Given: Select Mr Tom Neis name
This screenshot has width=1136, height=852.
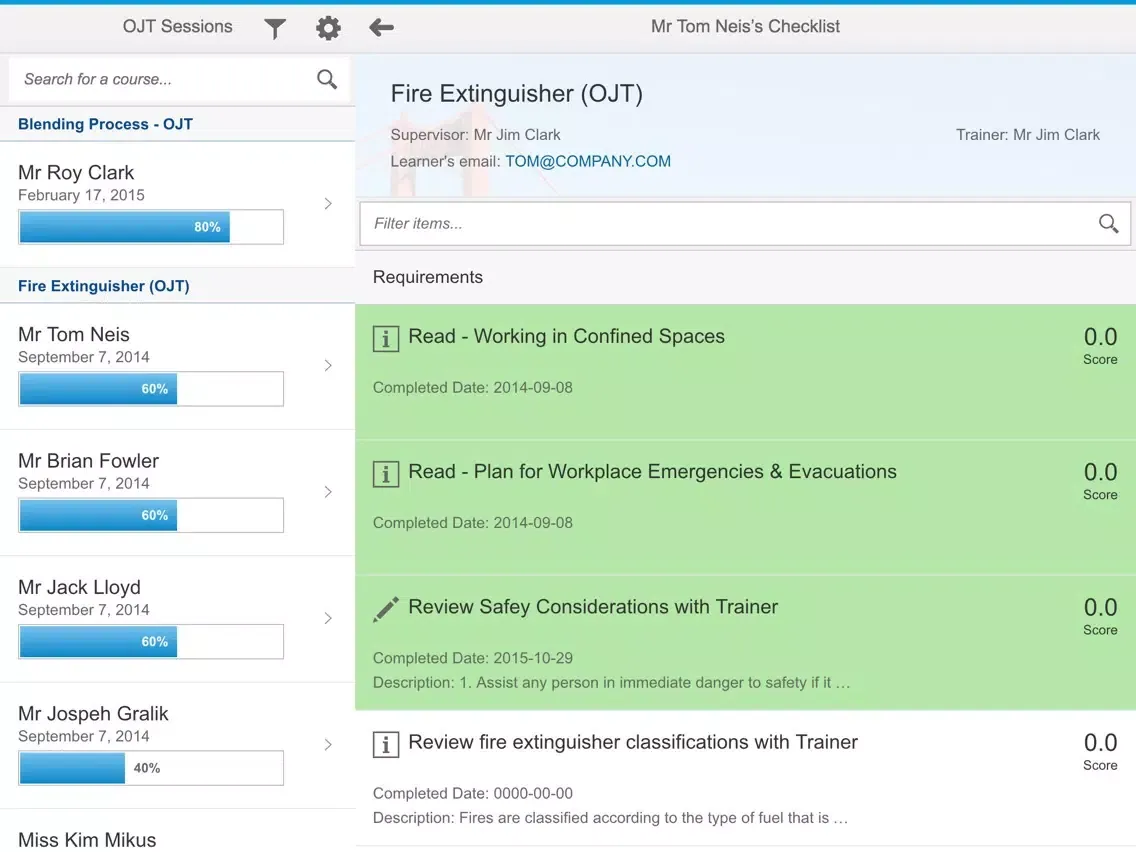Looking at the screenshot, I should (74, 334).
